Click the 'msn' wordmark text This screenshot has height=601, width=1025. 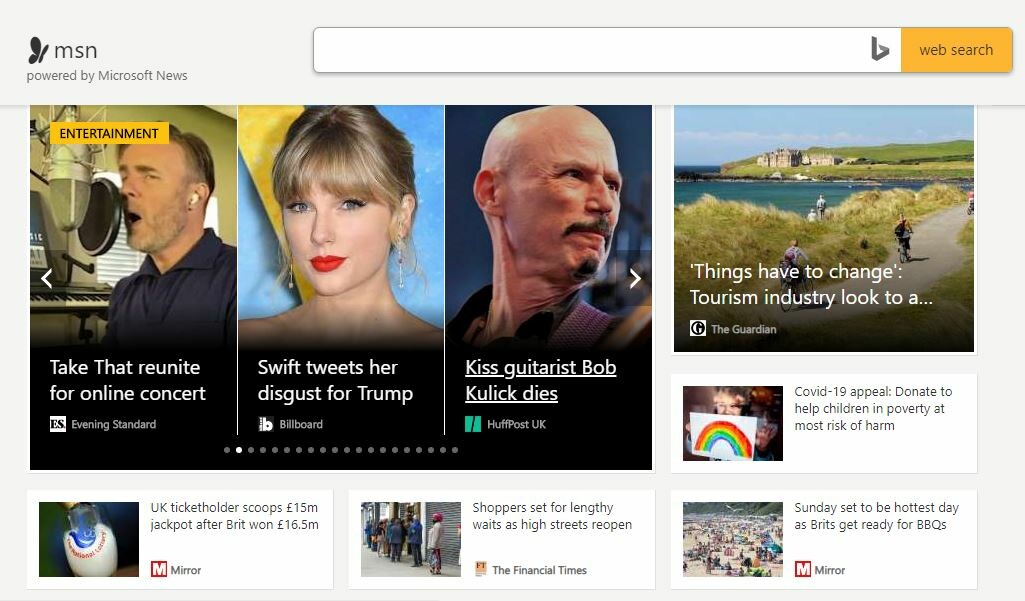(76, 50)
